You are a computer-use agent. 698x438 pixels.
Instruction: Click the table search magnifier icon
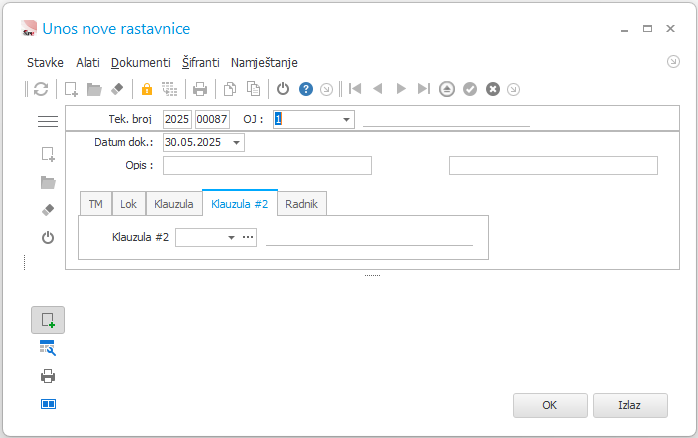click(48, 348)
